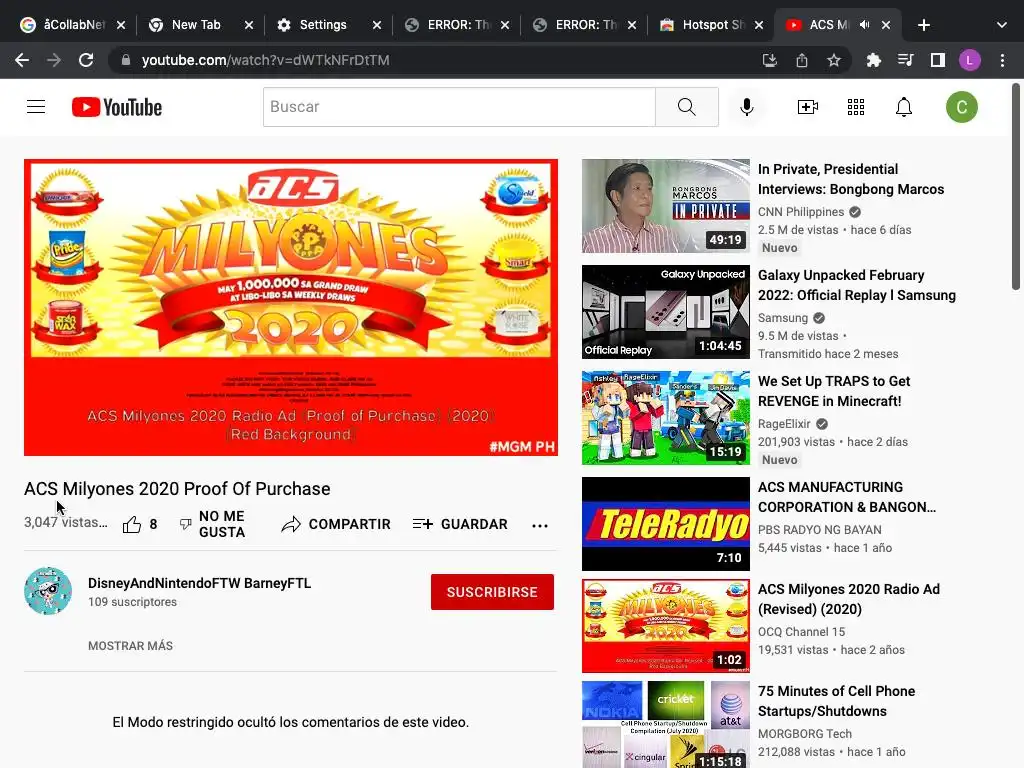Click the Buscar search input field
Screen dimensions: 1024x768
[459, 107]
